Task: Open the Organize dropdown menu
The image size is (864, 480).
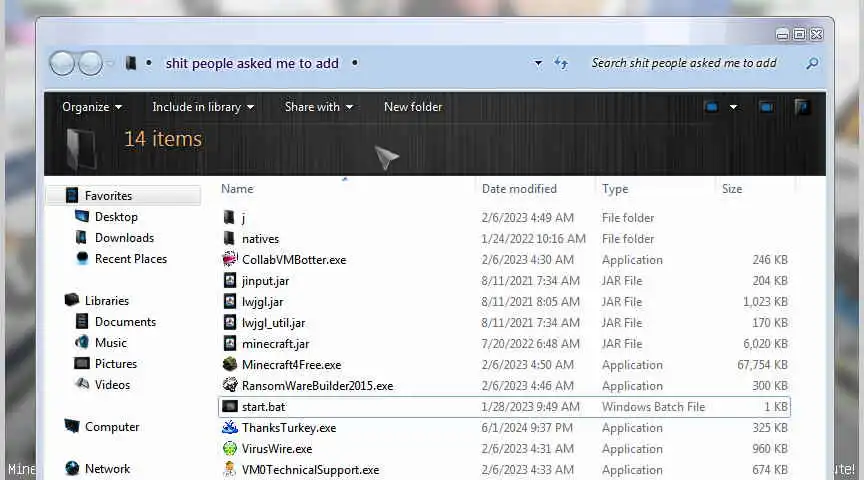Action: pos(91,107)
